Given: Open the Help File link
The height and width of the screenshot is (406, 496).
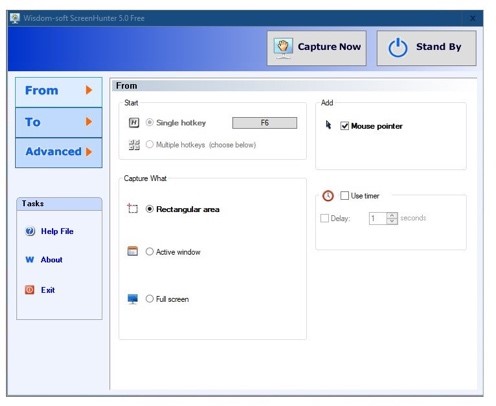Looking at the screenshot, I should (57, 231).
